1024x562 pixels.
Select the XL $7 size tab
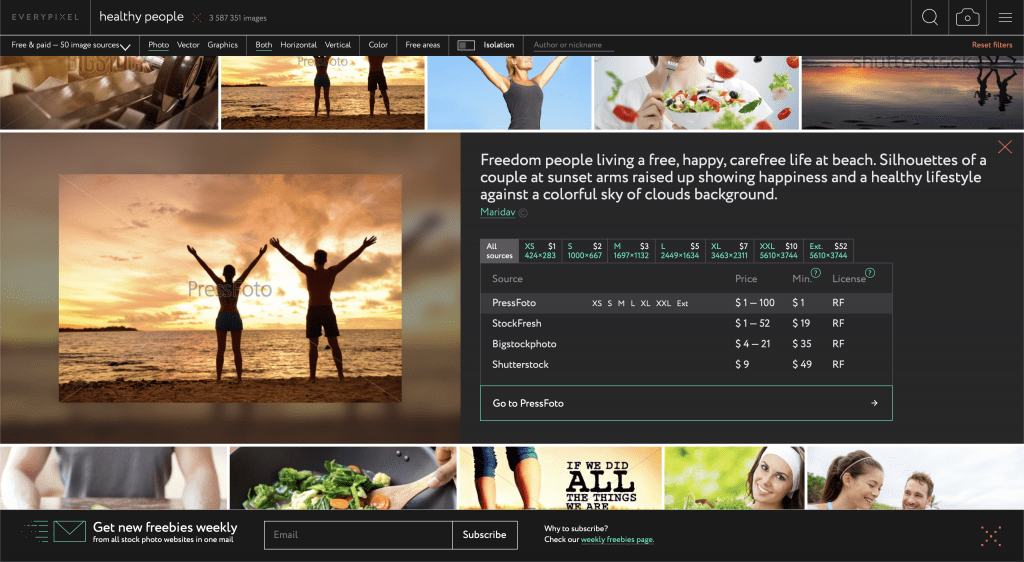pos(729,250)
